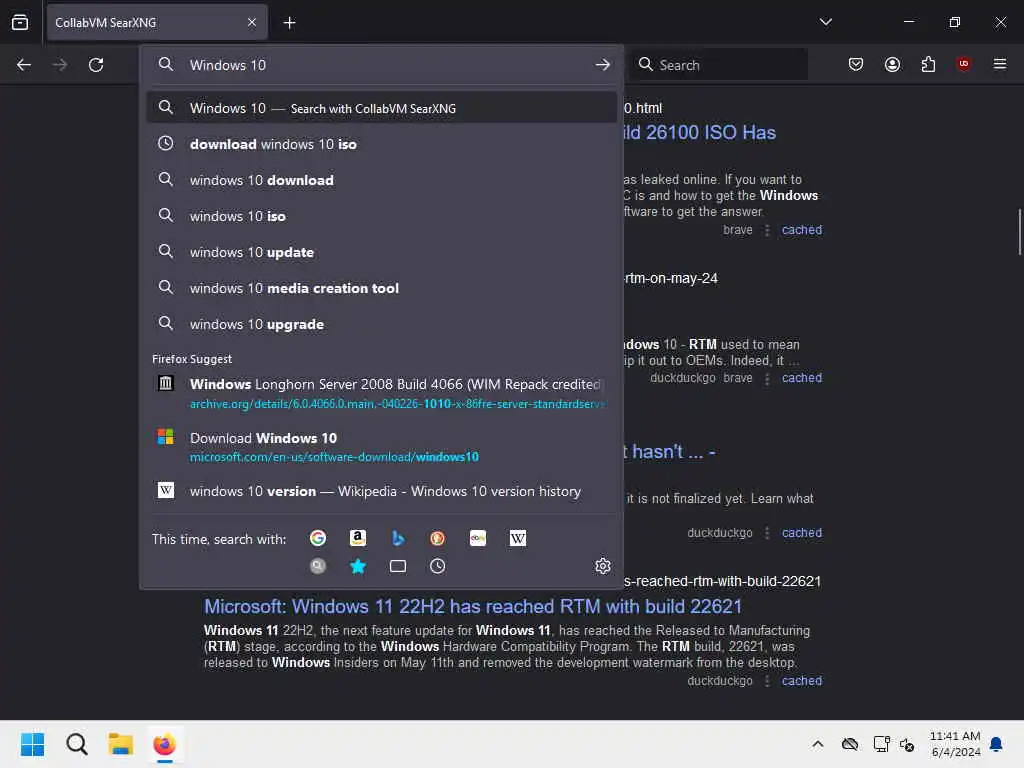Open the Firefox account icon
Screen dimensions: 1024x768
click(893, 64)
